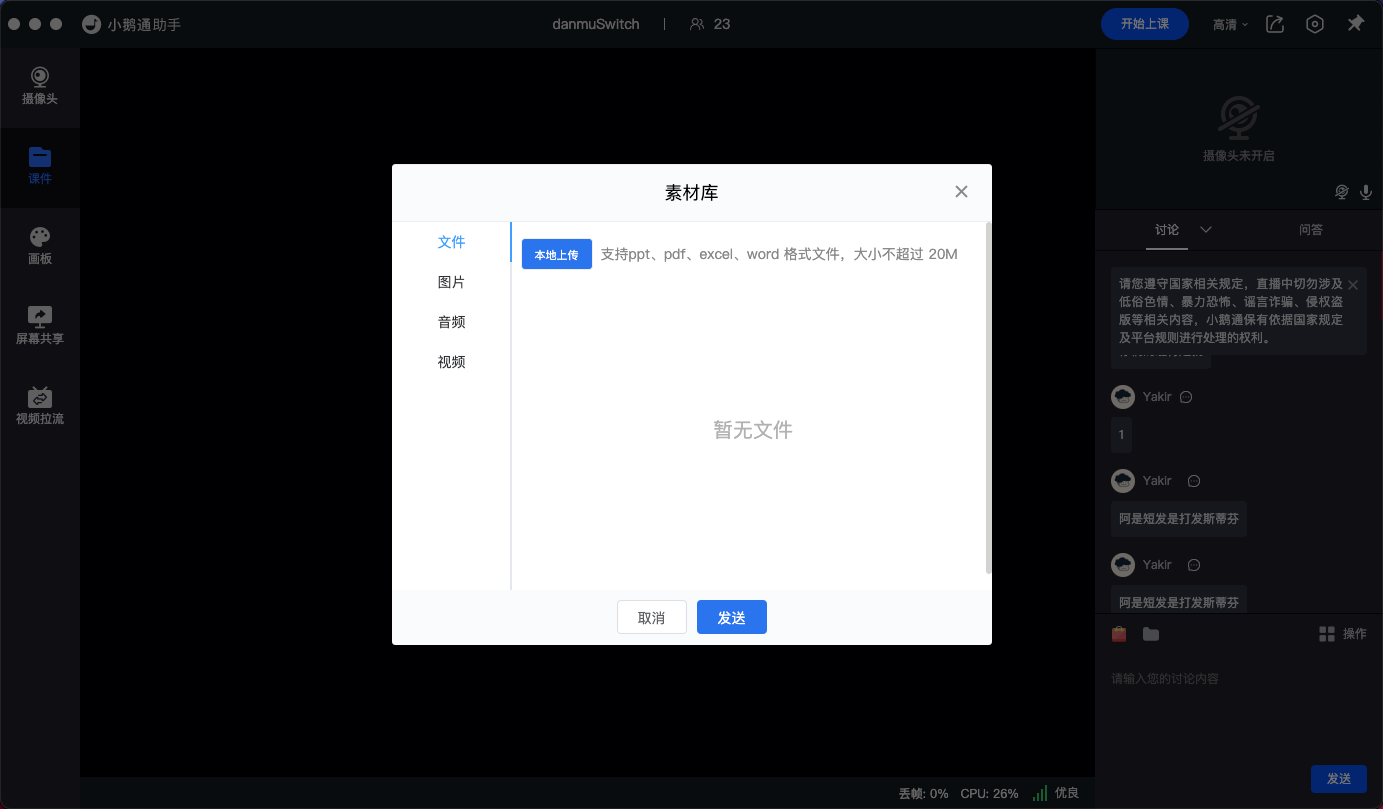This screenshot has height=809, width=1383.
Task: Click the share icon in top bar
Action: pyautogui.click(x=1275, y=24)
